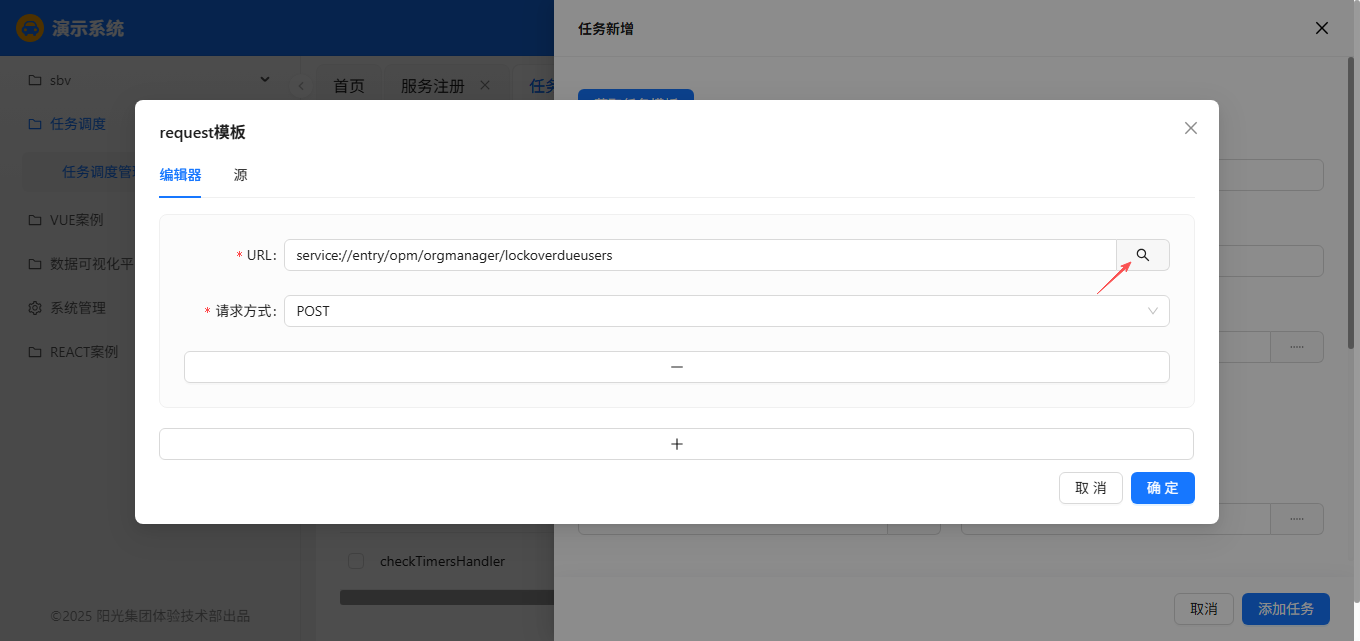The width and height of the screenshot is (1360, 641).
Task: Click the 确定 button
Action: click(x=1162, y=488)
